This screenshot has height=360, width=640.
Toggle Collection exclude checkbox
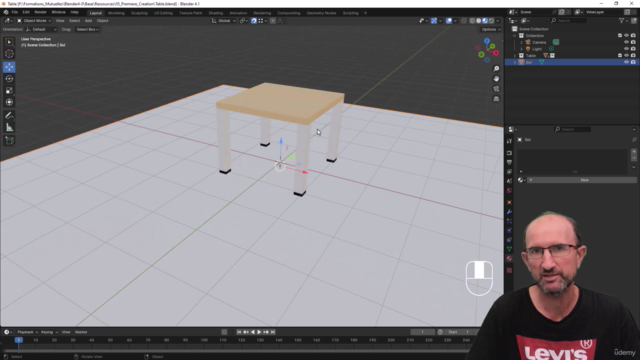coord(620,36)
